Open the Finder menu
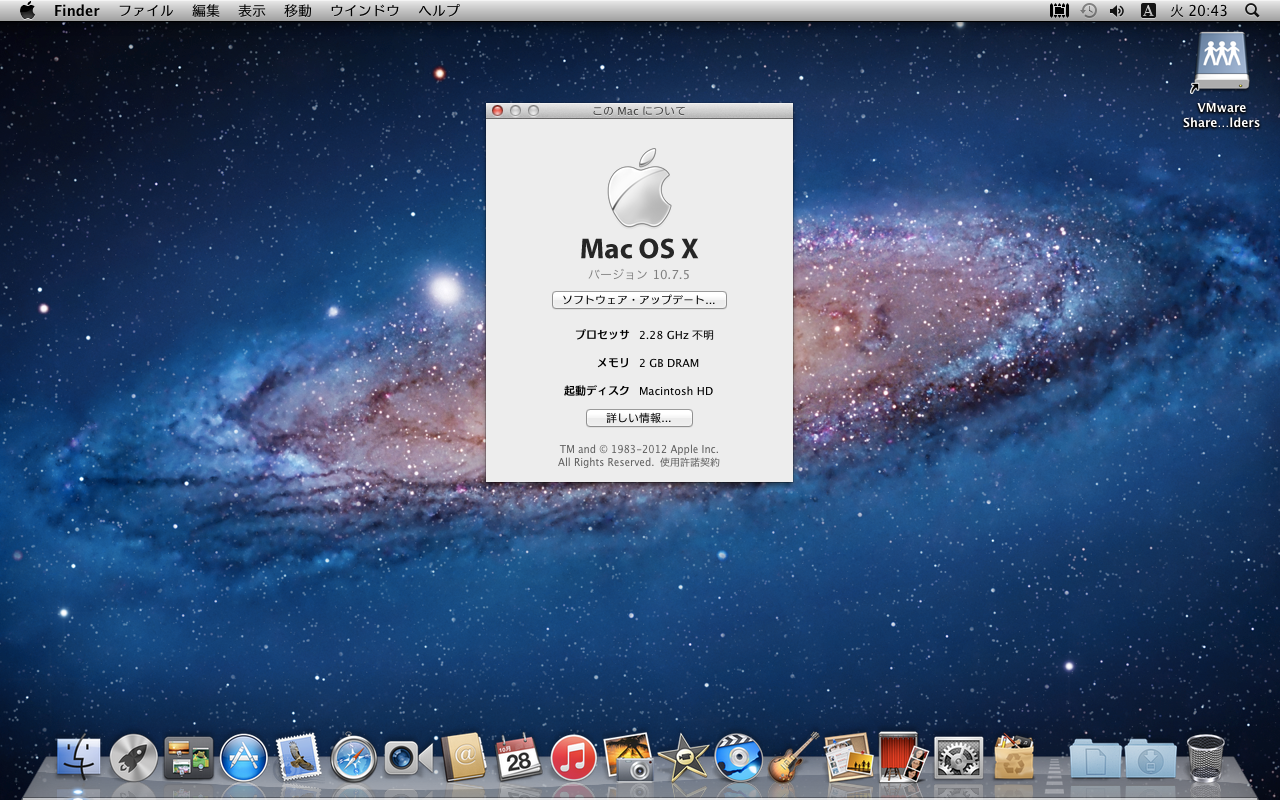Screen dimensions: 1280x800 pos(77,11)
